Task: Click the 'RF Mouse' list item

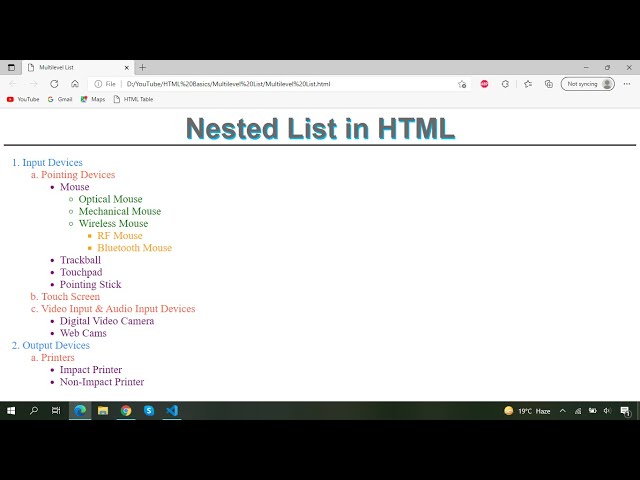Action: [120, 236]
